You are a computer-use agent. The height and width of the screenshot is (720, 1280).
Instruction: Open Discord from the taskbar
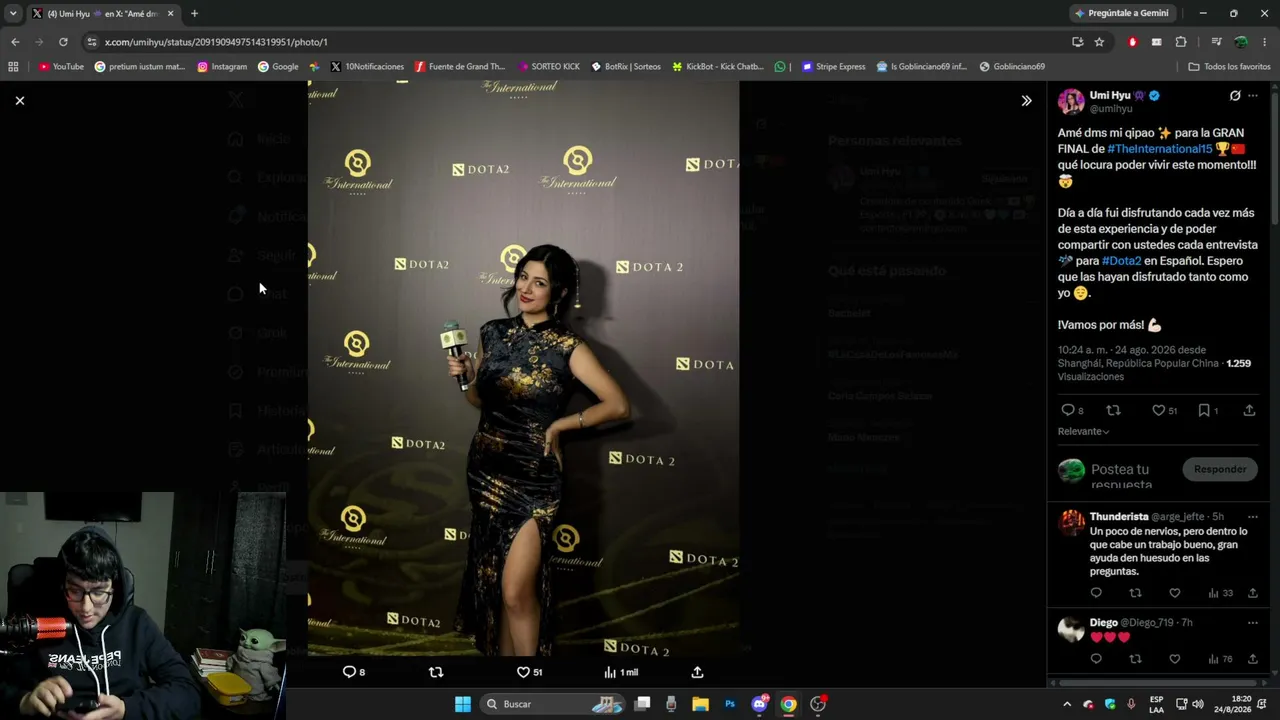[x=759, y=704]
